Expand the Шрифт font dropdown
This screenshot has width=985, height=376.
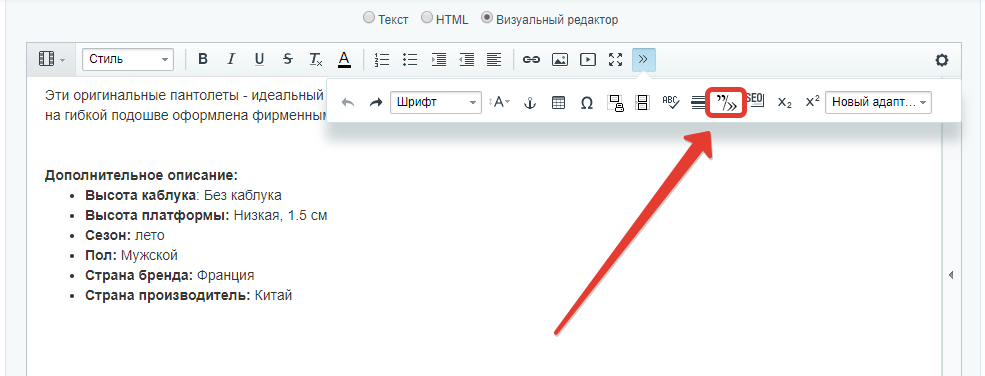436,102
